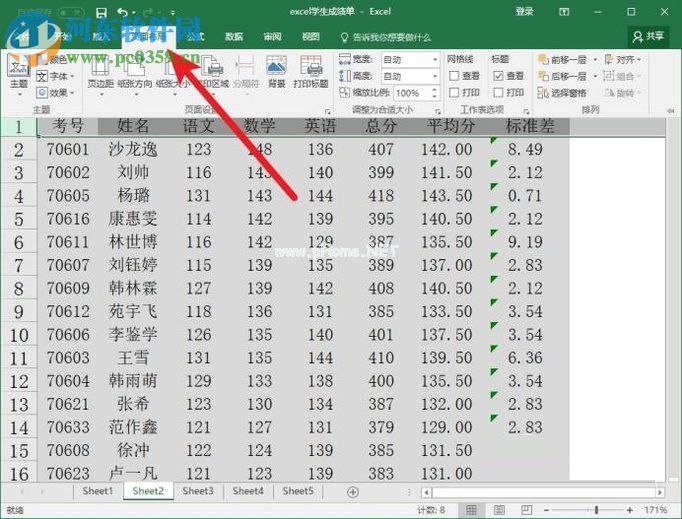The image size is (682, 519).
Task: Customize the Quick Access Toolbar dropdown
Action: click(x=173, y=13)
